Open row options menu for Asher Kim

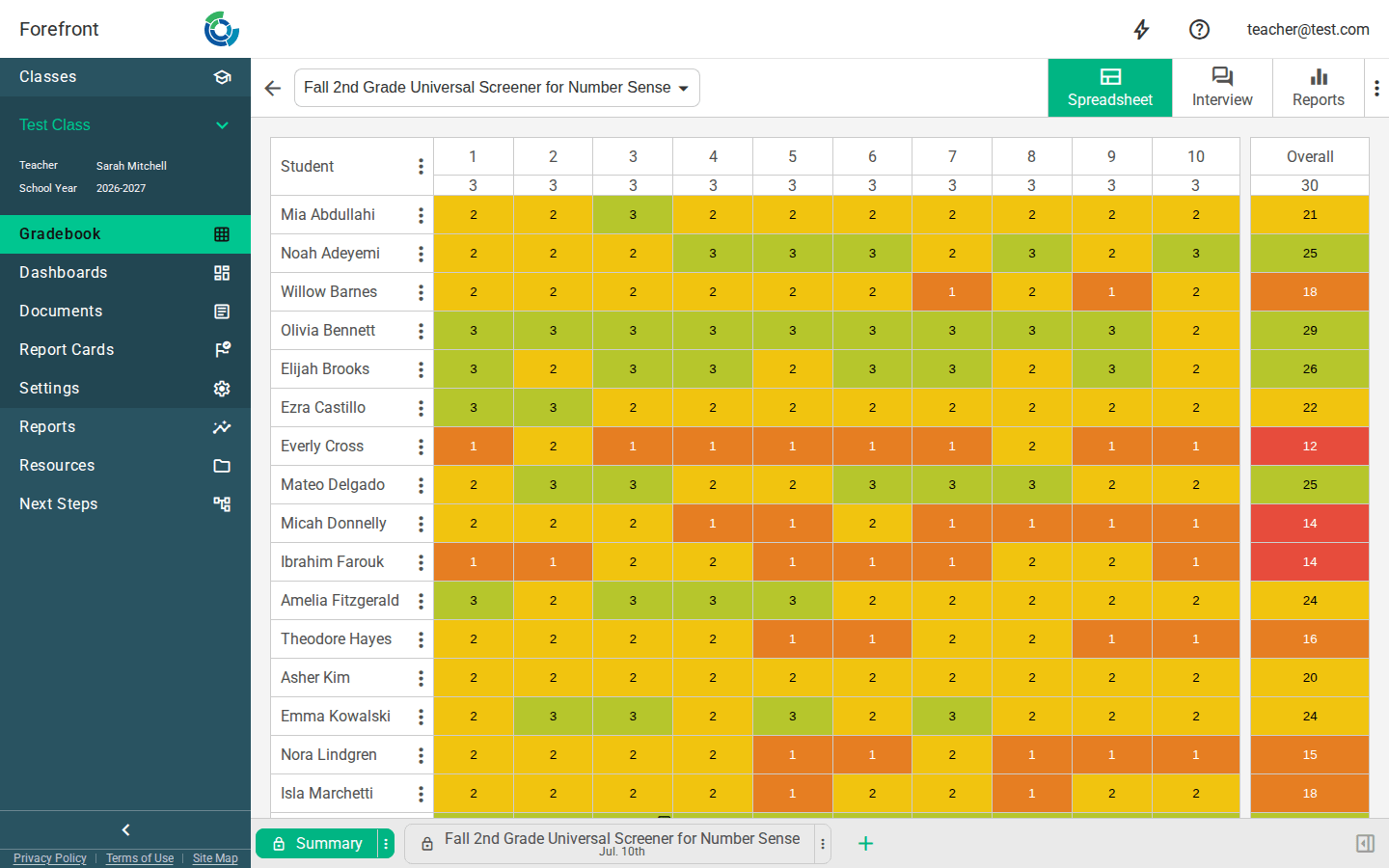pos(421,677)
